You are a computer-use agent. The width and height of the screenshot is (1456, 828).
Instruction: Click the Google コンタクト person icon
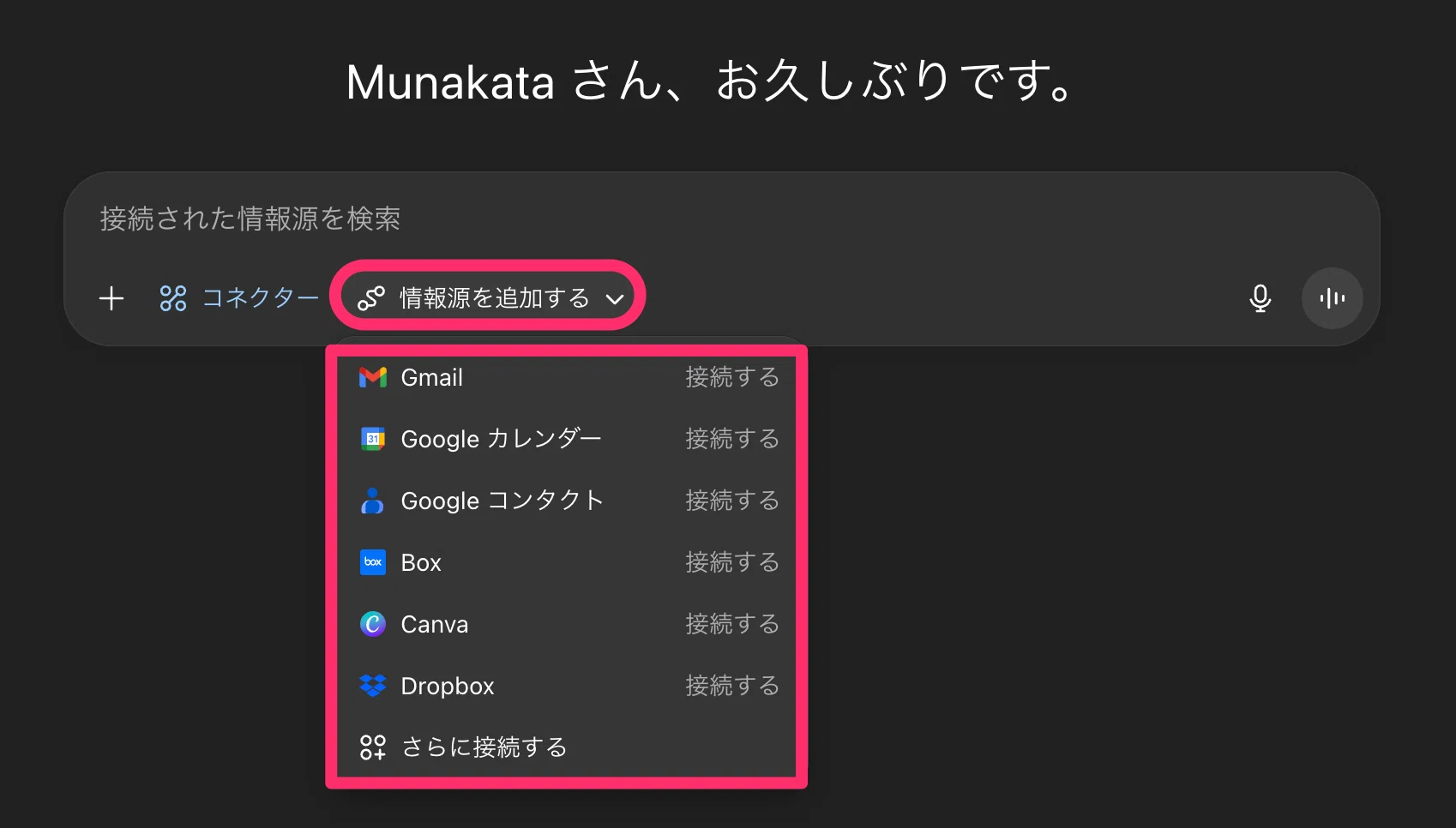(372, 501)
